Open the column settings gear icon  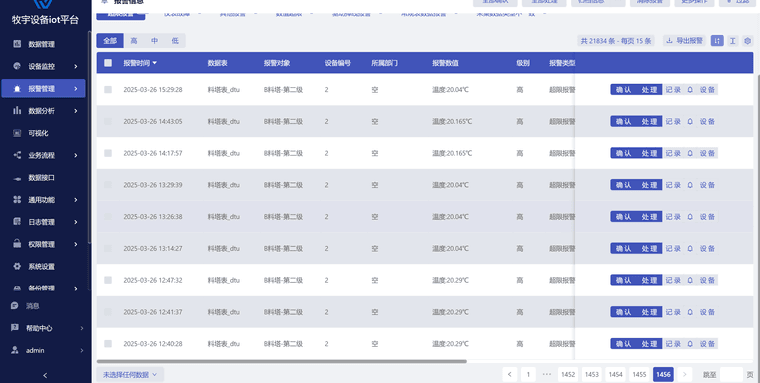tap(747, 41)
